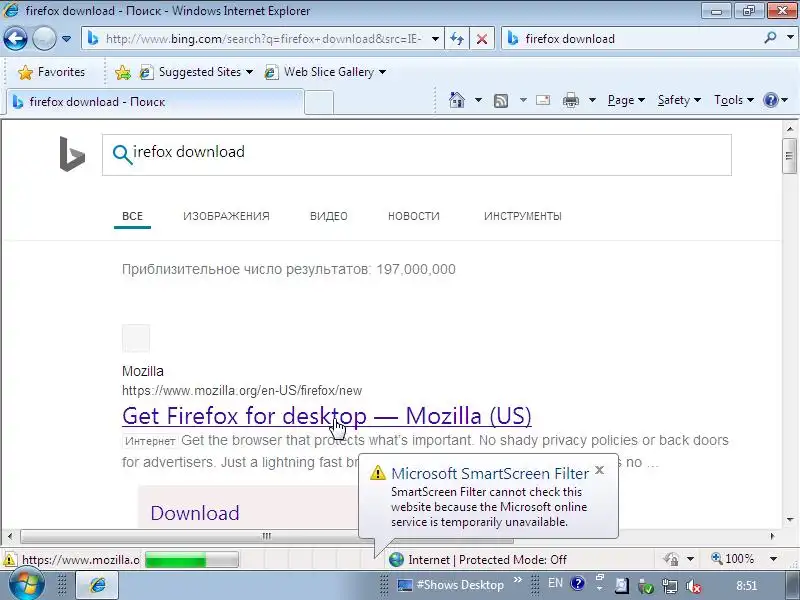Select the firefox download - Поиск tab
Viewport: 800px width, 600px height.
point(154,102)
